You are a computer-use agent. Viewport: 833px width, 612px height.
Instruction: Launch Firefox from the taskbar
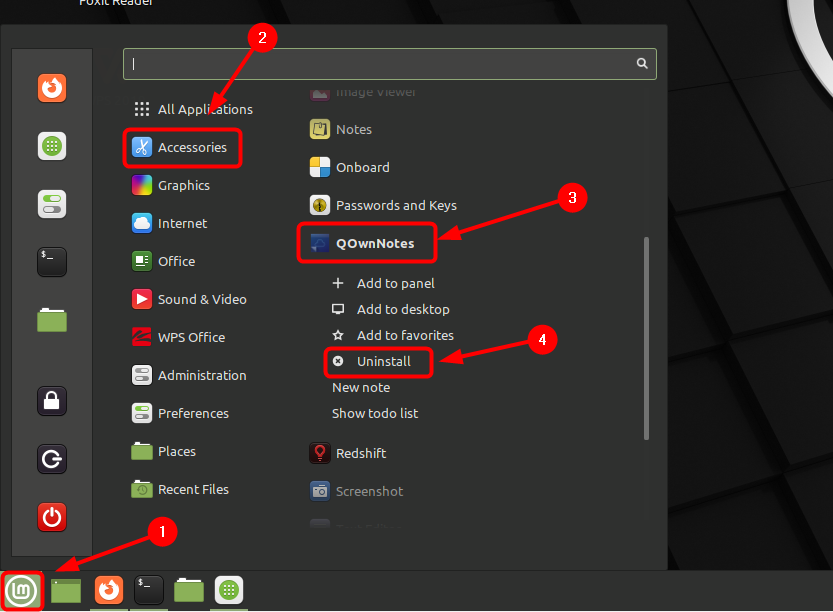pos(109,590)
